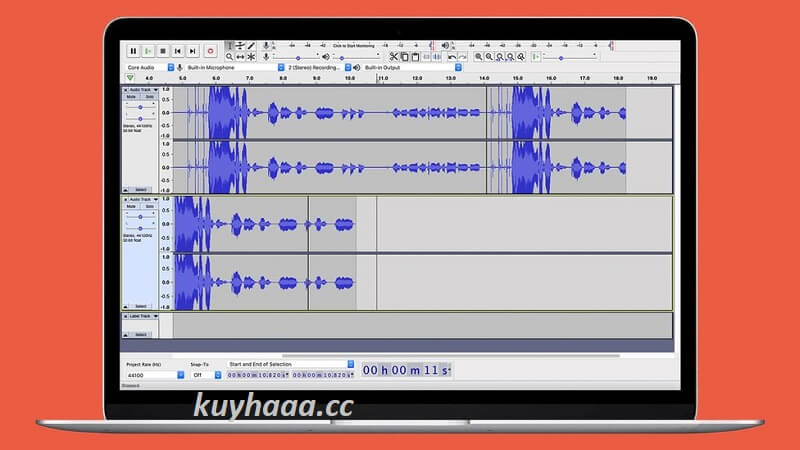Image resolution: width=800 pixels, height=450 pixels.
Task: Choose the Draw (pencil) tool
Action: (x=251, y=46)
